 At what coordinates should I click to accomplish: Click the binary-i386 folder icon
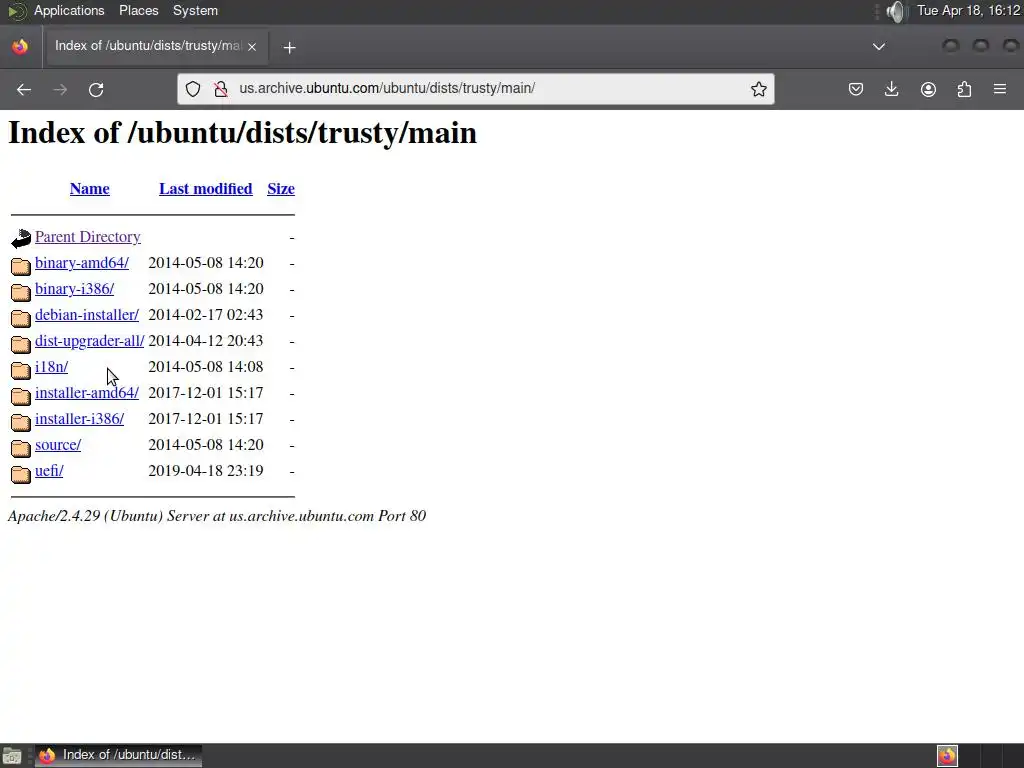(21, 291)
